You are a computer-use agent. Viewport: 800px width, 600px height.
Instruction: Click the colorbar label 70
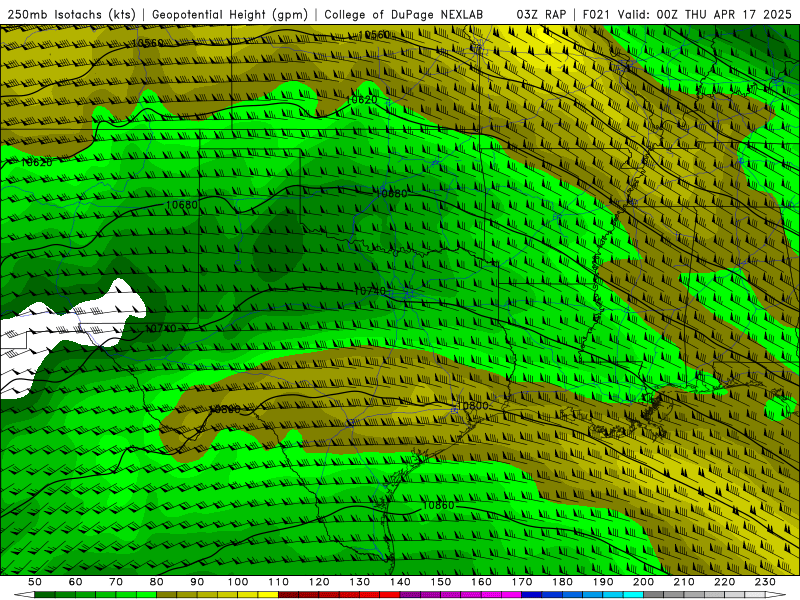pyautogui.click(x=116, y=582)
